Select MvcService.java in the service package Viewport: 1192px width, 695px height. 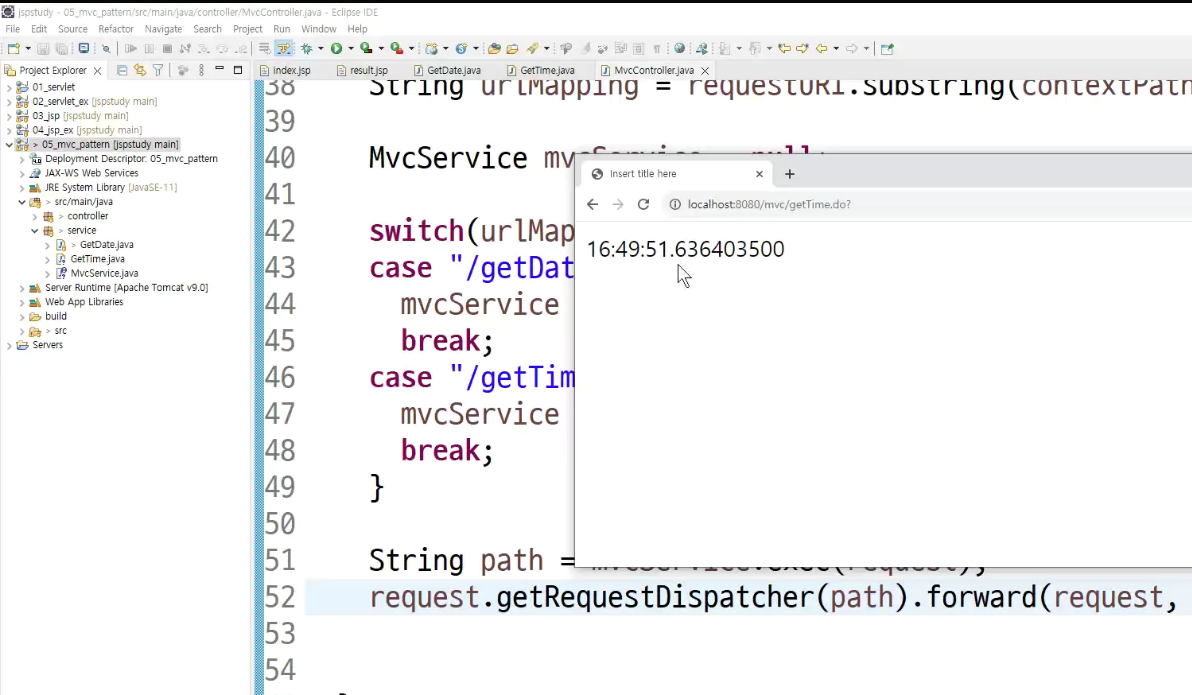click(104, 274)
